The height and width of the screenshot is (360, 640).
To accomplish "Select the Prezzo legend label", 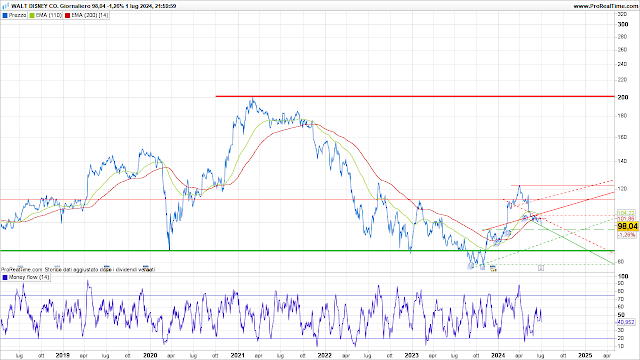I will (18, 15).
